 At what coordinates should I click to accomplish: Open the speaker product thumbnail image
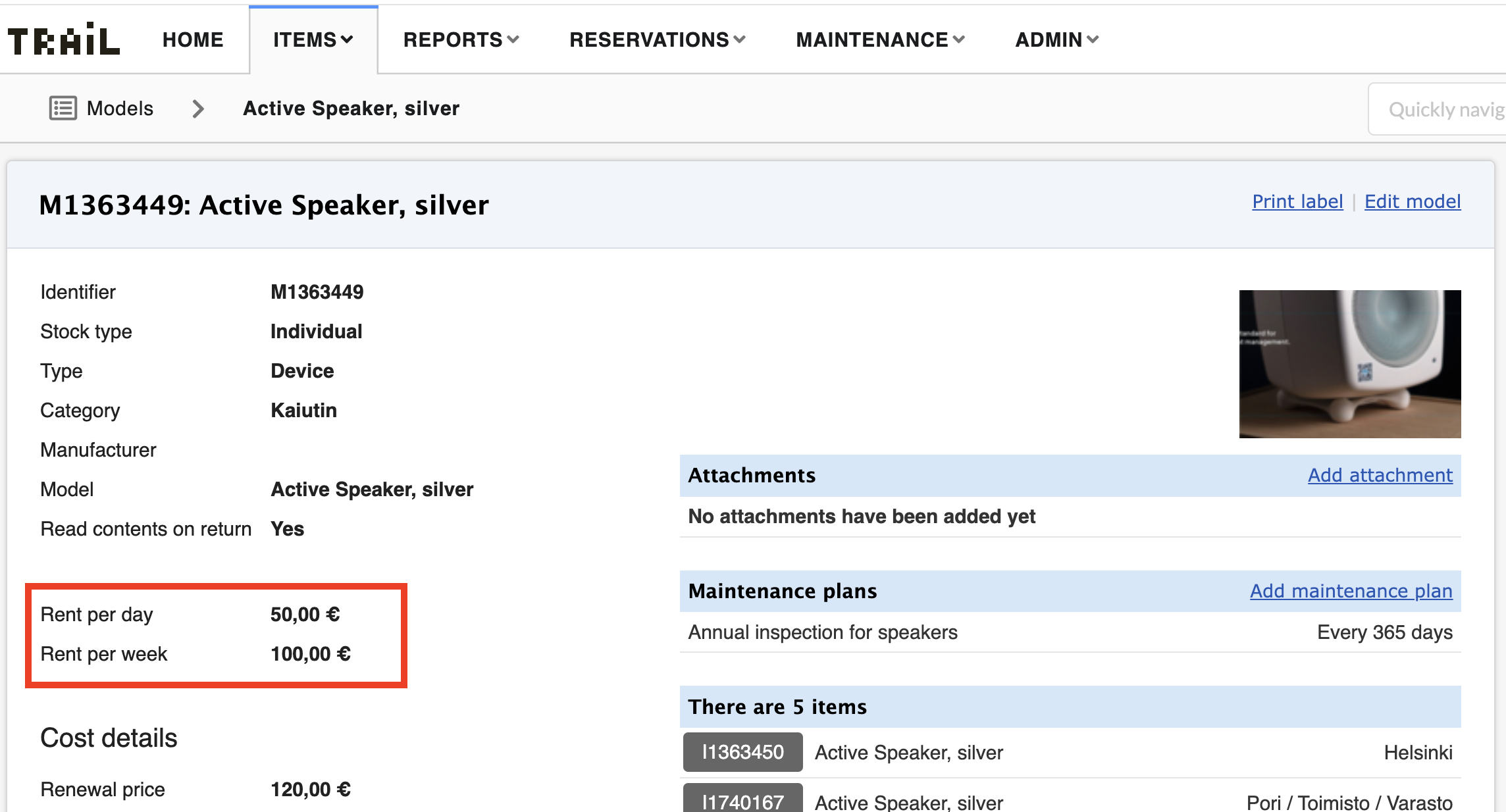[1349, 364]
